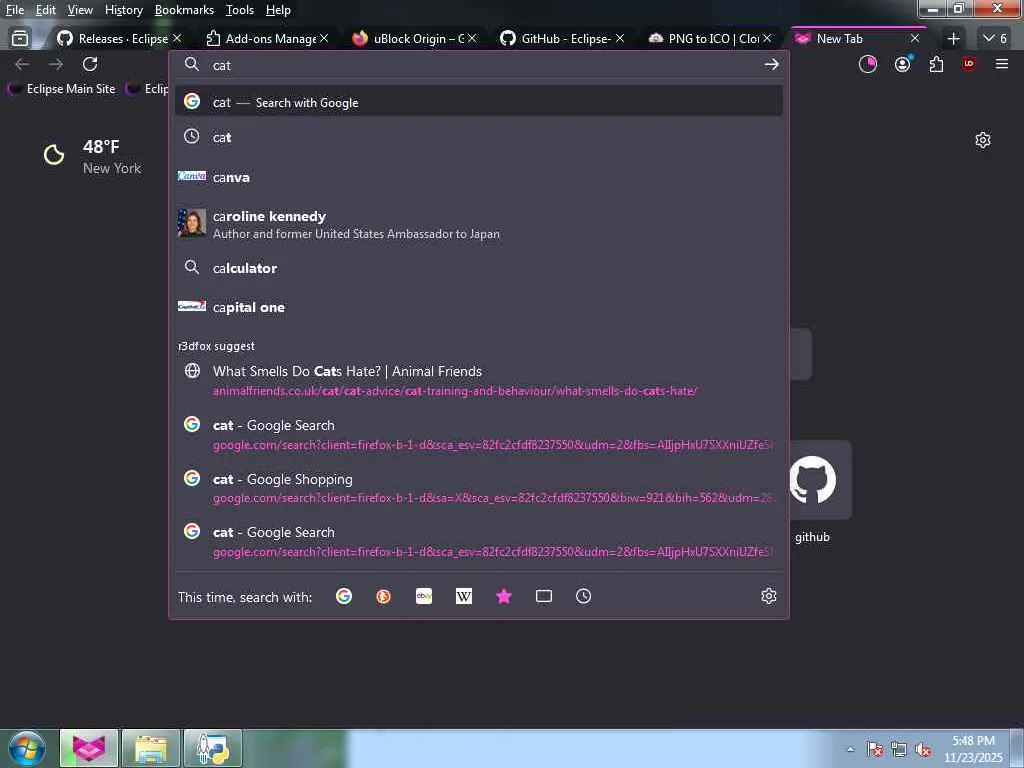1024x768 pixels.
Task: Open the pink circle toolbar icon
Action: (868, 64)
